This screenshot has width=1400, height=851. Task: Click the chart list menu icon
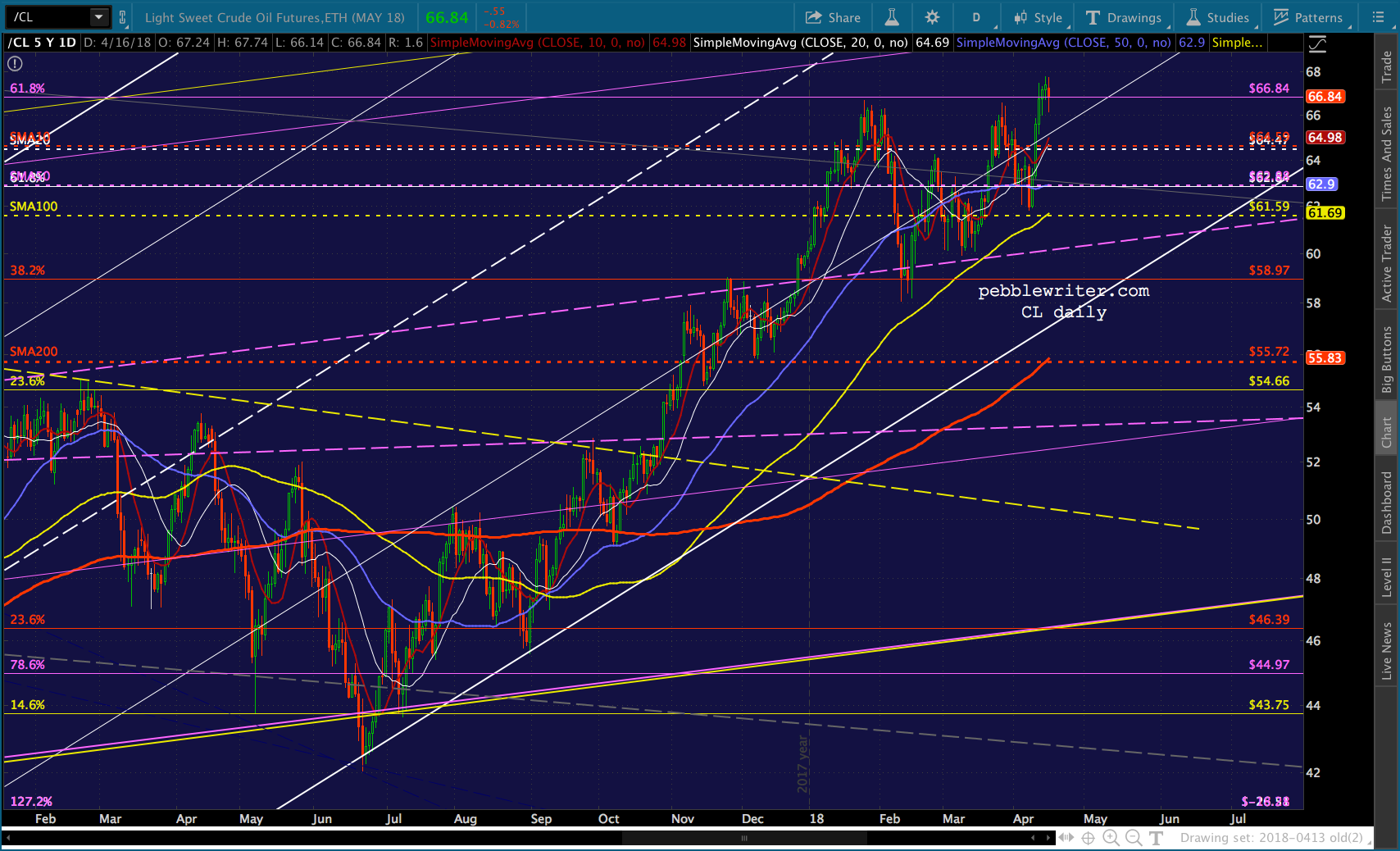pyautogui.click(x=1377, y=17)
